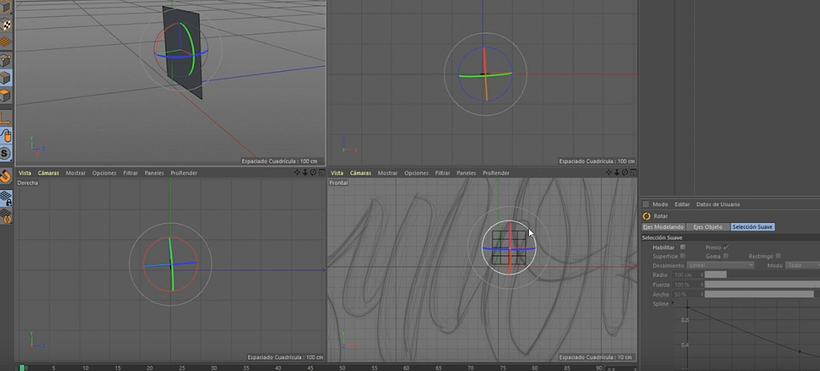Switch to Points mode in left toolbar
Viewport: 820px width, 371px height.
(x=6, y=60)
